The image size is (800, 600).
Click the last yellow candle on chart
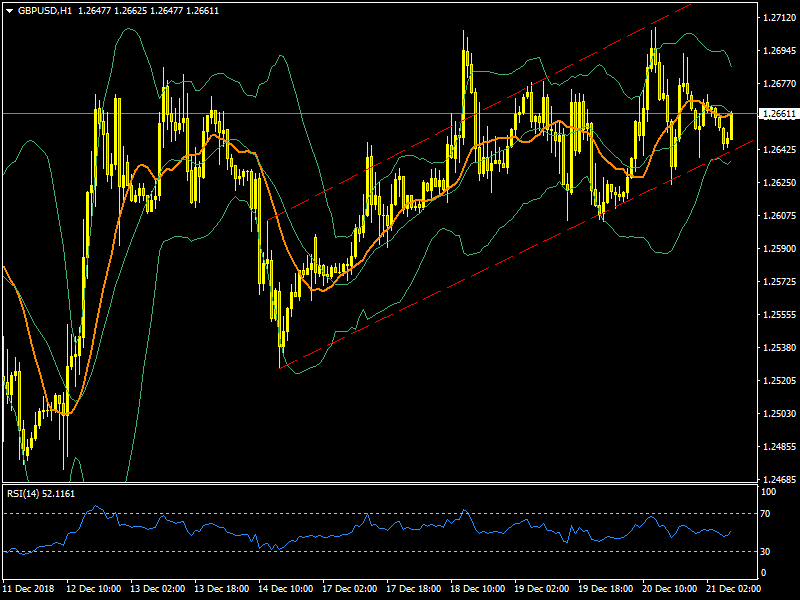[732, 126]
